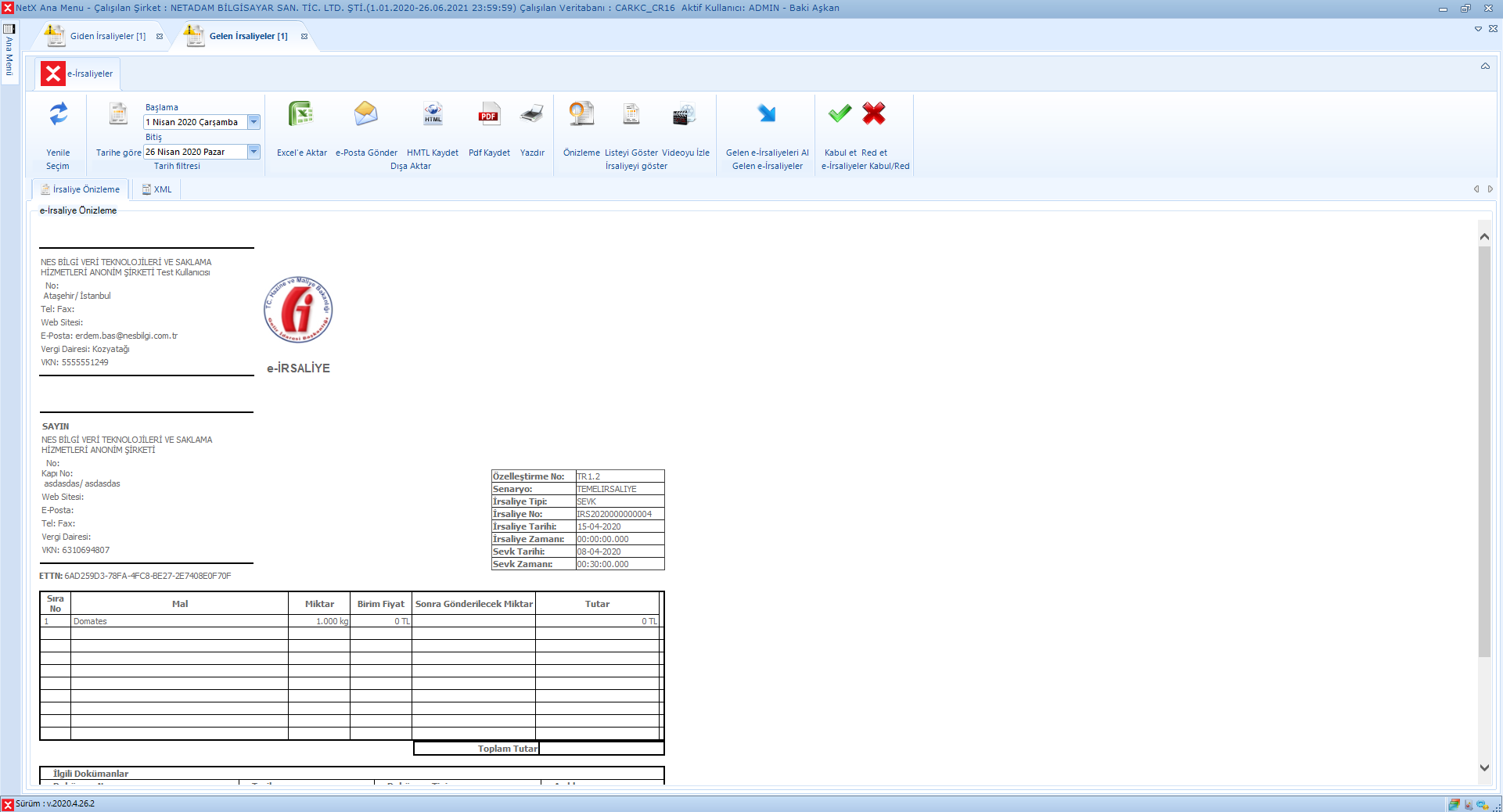This screenshot has width=1503, height=812.
Task: Click the Yenile refresh icon
Action: click(x=58, y=115)
